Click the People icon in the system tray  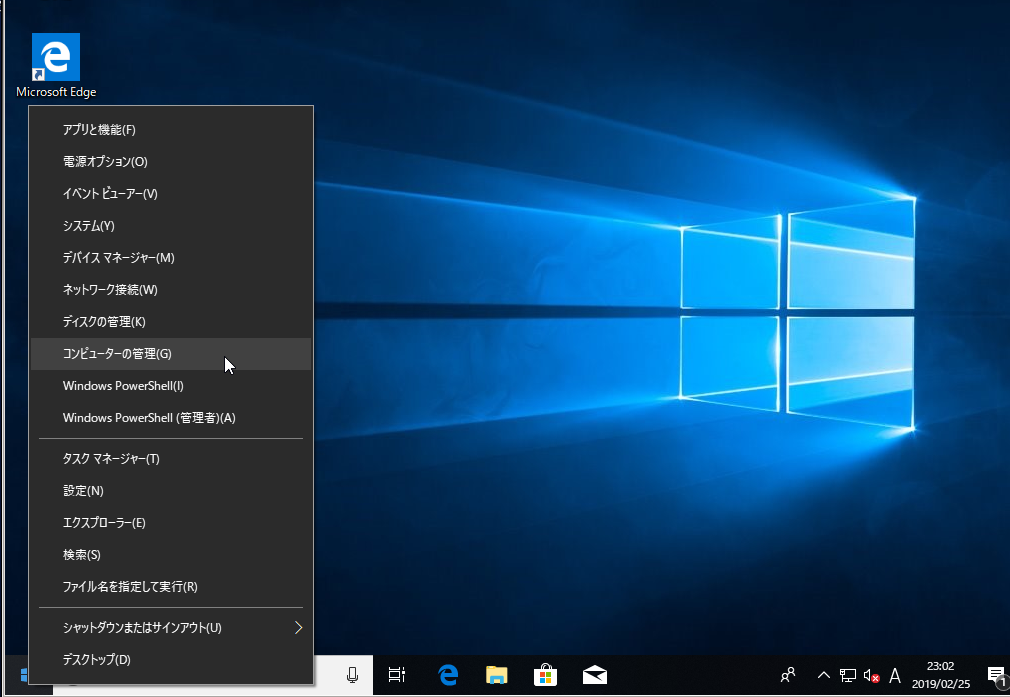click(x=789, y=676)
